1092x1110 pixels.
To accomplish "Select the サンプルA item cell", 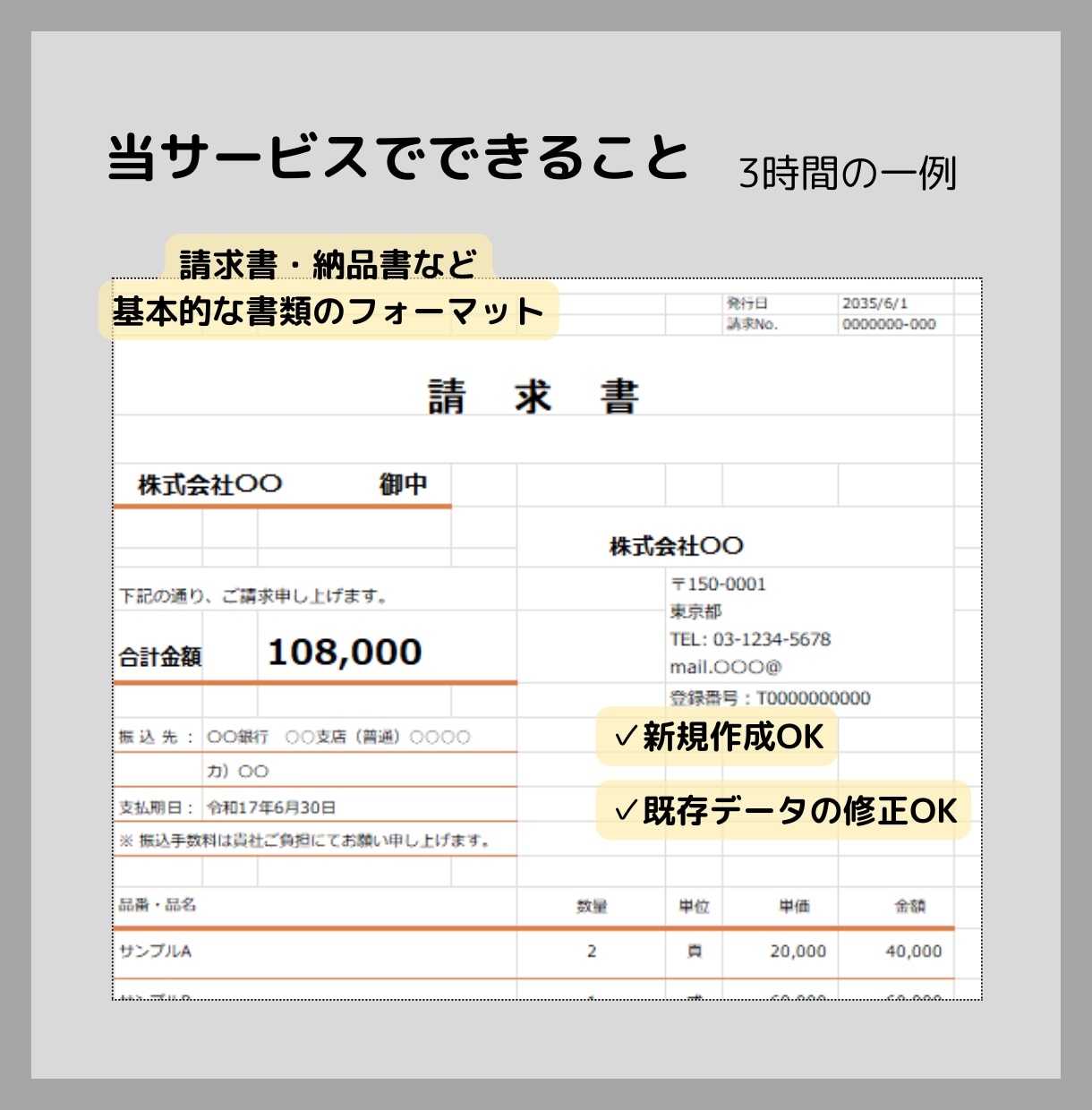I will pos(155,952).
